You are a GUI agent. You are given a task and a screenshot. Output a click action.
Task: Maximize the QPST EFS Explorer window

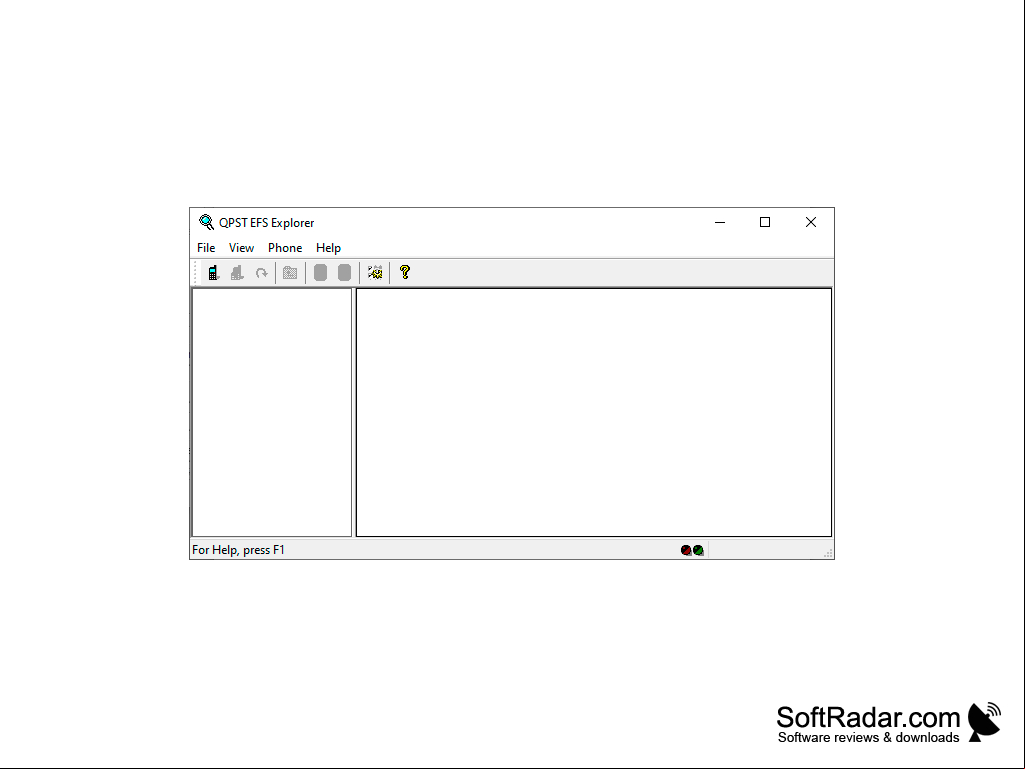tap(765, 222)
